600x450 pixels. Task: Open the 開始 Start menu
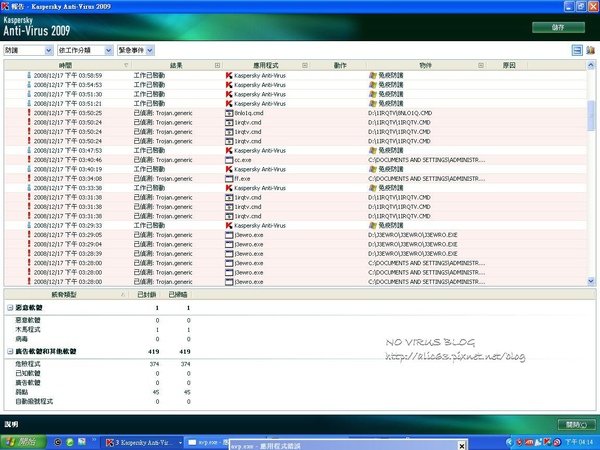coord(24,442)
